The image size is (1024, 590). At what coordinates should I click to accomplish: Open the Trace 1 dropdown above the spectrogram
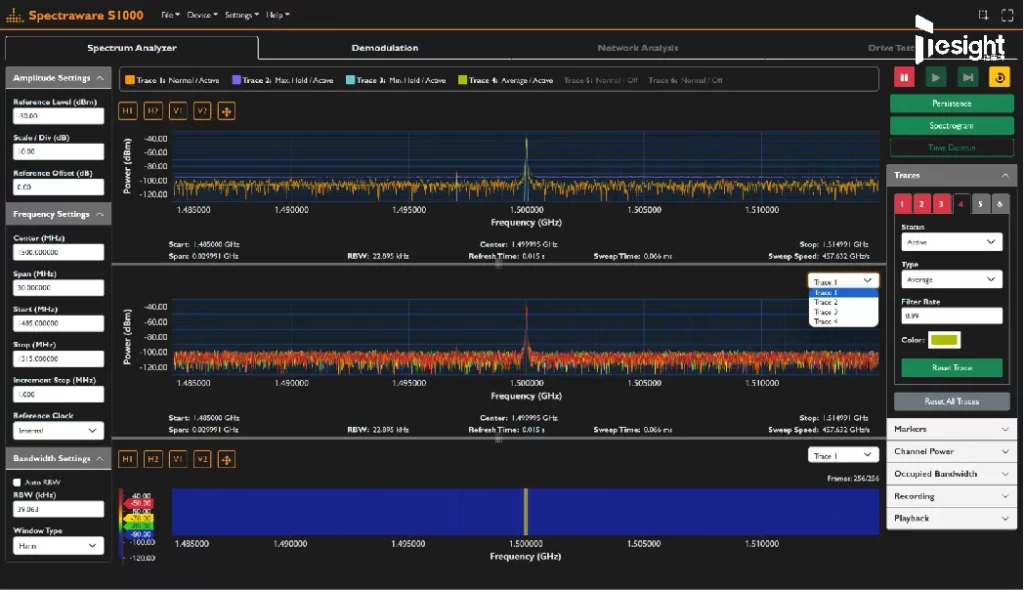(843, 455)
